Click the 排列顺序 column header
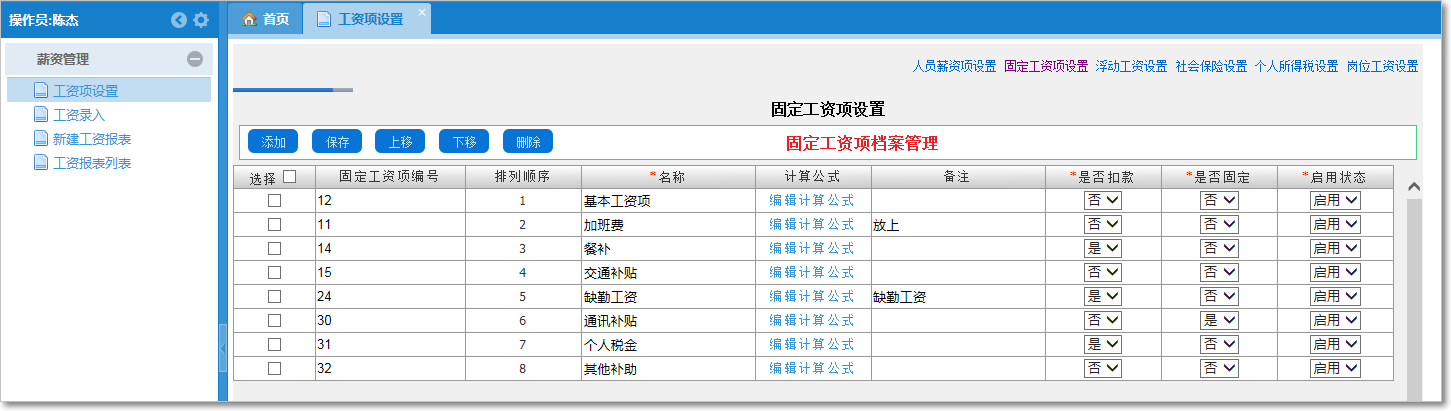The image size is (1451, 411). 522,177
